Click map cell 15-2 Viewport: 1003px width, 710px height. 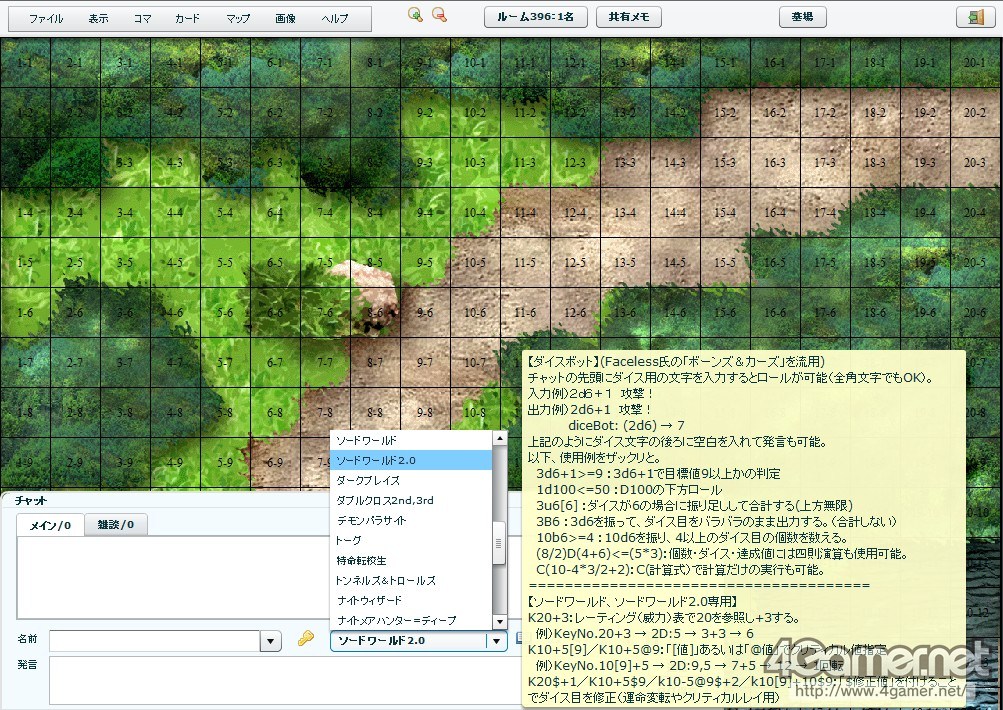[x=725, y=113]
